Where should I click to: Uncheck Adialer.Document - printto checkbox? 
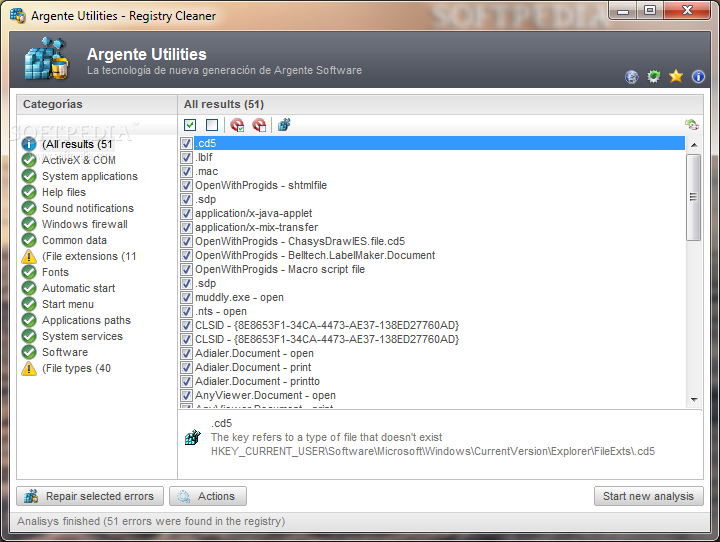(x=186, y=382)
